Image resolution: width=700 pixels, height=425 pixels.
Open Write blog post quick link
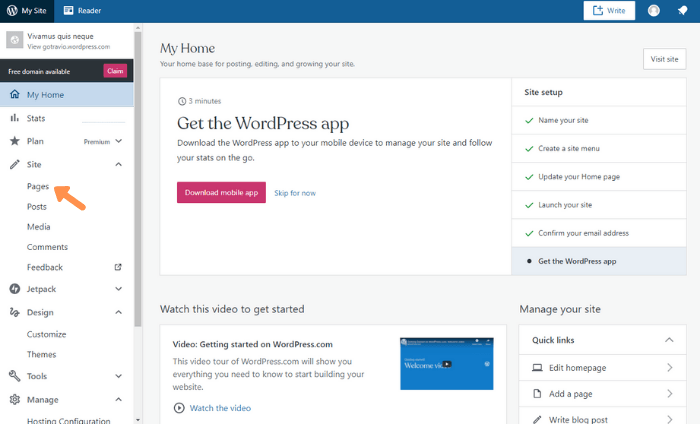coord(602,417)
